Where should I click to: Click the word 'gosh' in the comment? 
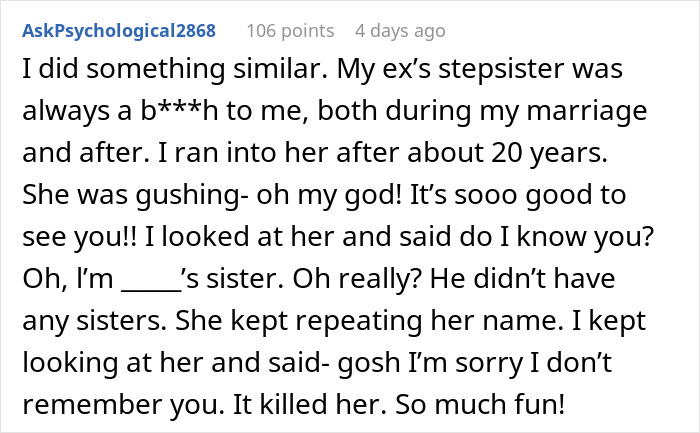(368, 362)
